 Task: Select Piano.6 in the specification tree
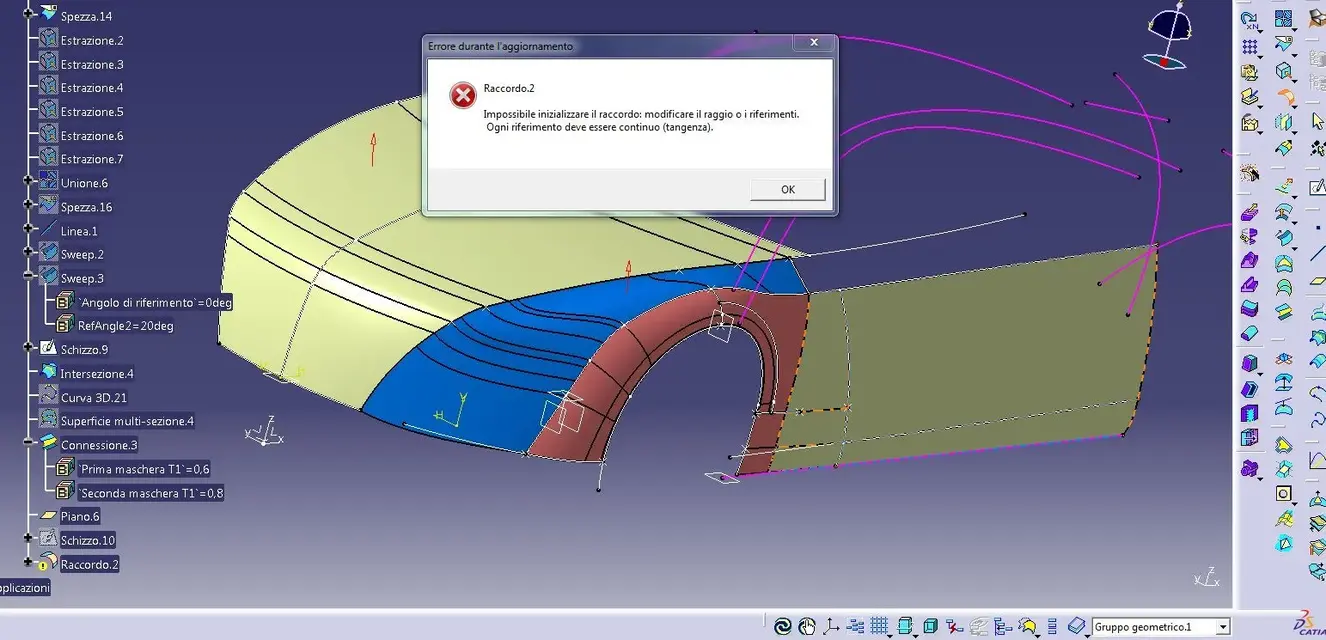[x=80, y=516]
